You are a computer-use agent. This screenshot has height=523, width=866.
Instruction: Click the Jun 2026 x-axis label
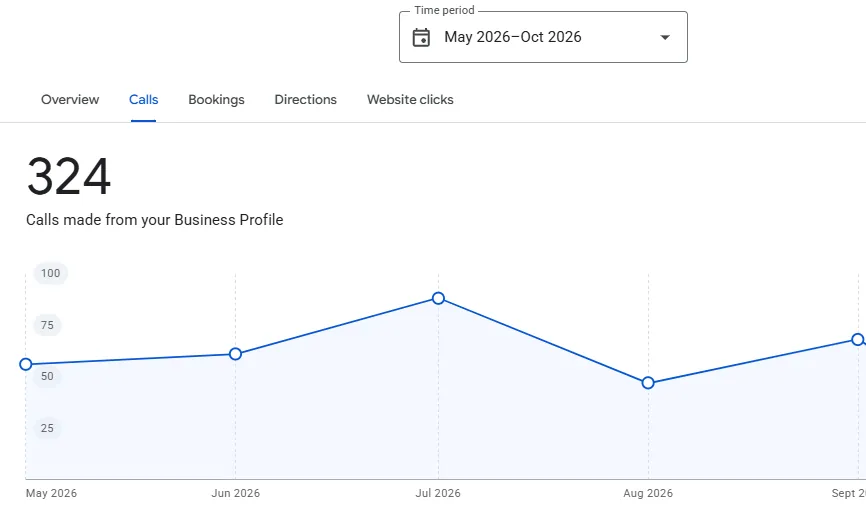[x=235, y=493]
